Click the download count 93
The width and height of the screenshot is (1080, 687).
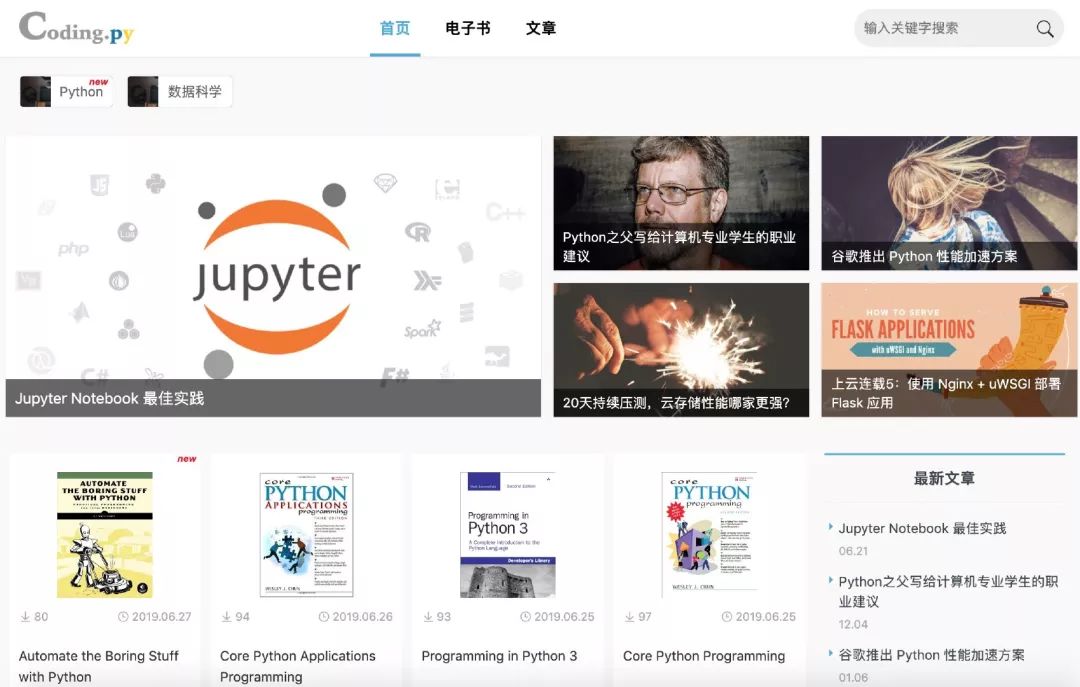tap(444, 617)
